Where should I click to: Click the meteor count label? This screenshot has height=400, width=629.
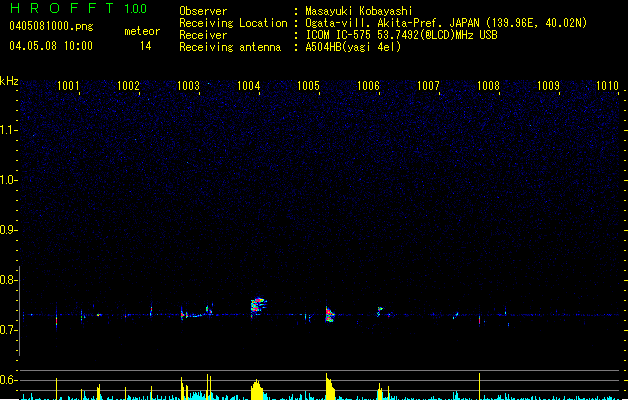coord(142,31)
